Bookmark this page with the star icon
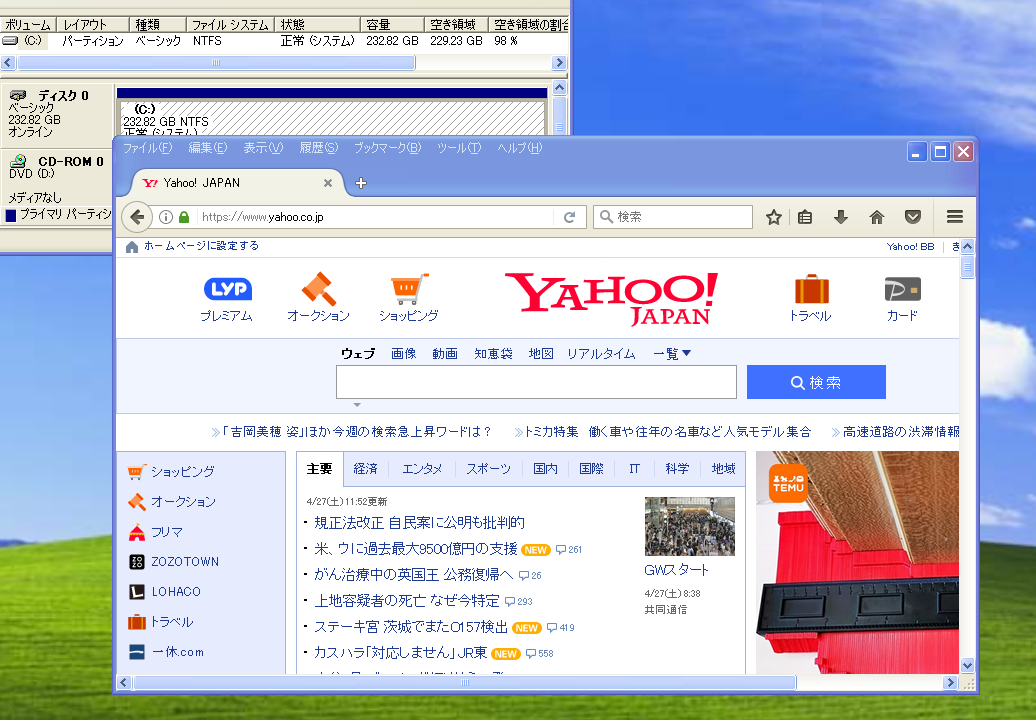Viewport: 1036px width, 720px height. click(x=774, y=217)
